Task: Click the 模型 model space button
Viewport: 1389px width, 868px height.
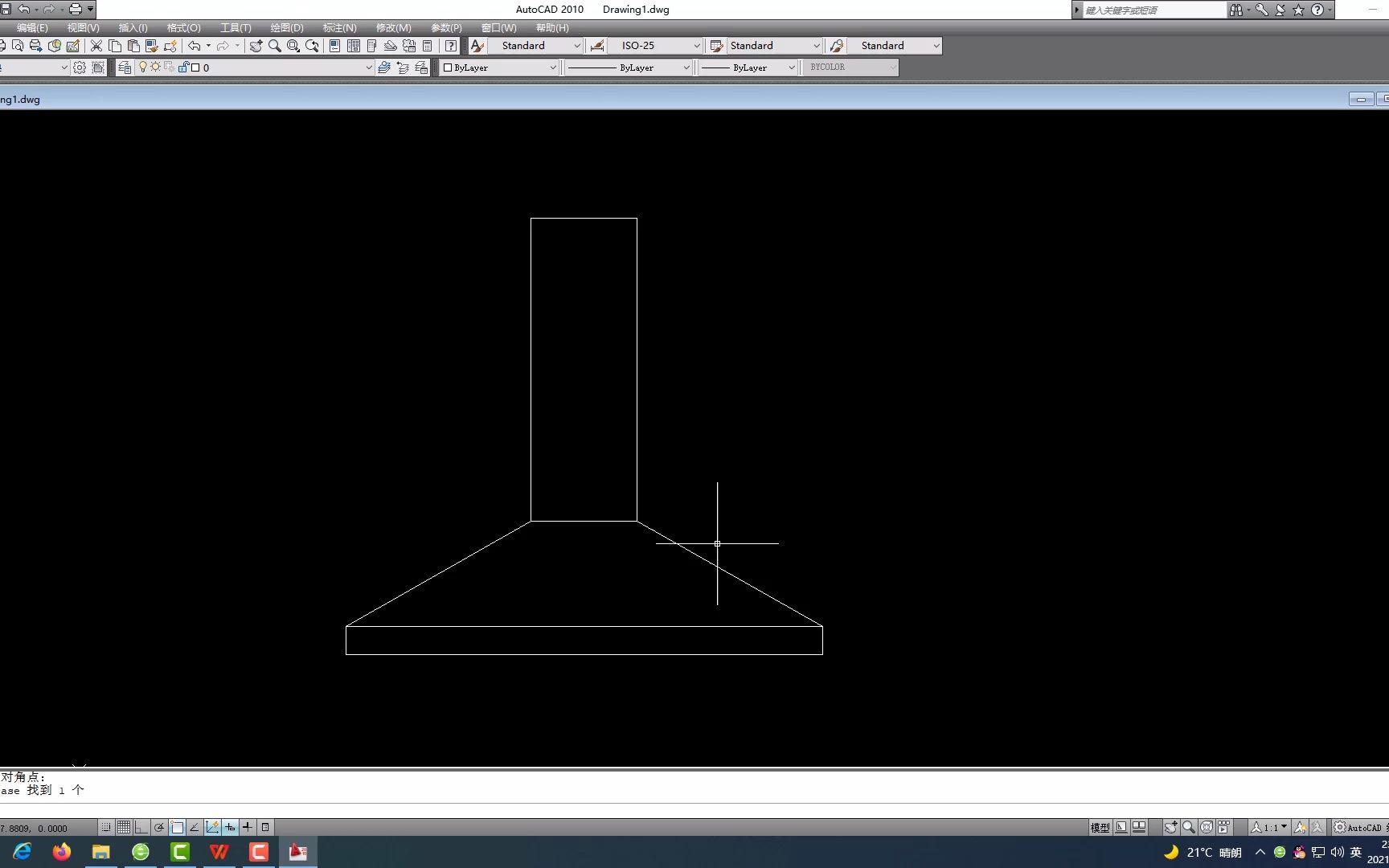Action: pyautogui.click(x=1100, y=827)
